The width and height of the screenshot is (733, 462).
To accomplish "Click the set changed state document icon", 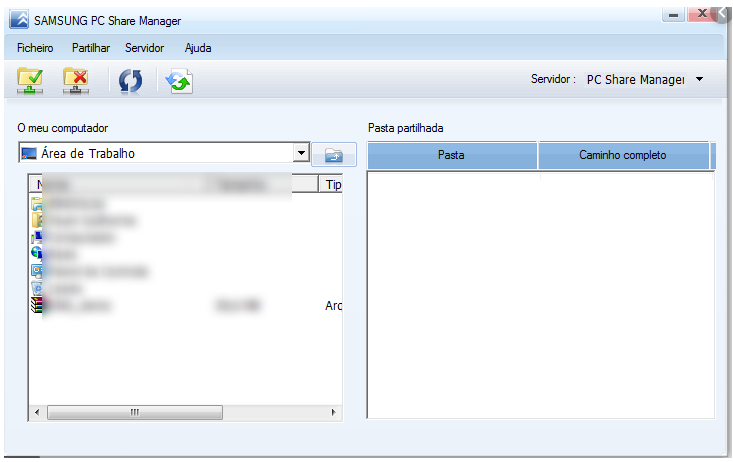I will pos(179,81).
